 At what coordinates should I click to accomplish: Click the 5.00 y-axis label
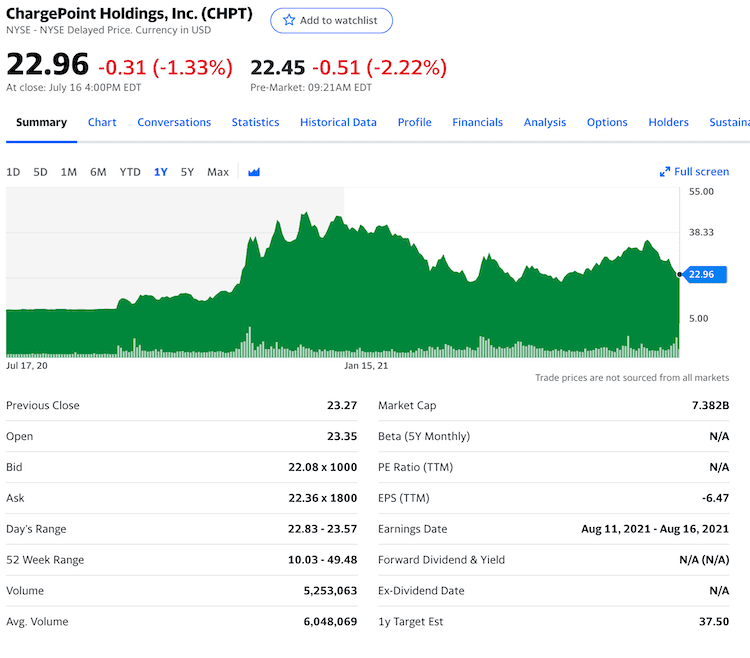698,318
